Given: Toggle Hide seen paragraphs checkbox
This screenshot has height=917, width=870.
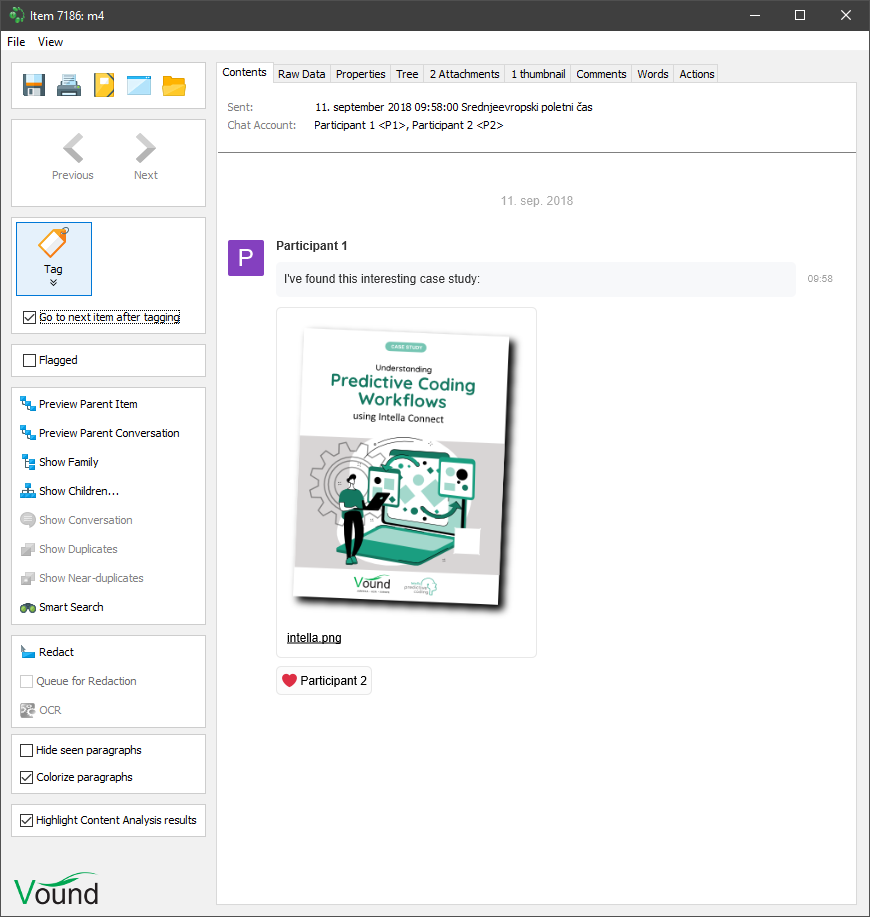Looking at the screenshot, I should pyautogui.click(x=27, y=750).
